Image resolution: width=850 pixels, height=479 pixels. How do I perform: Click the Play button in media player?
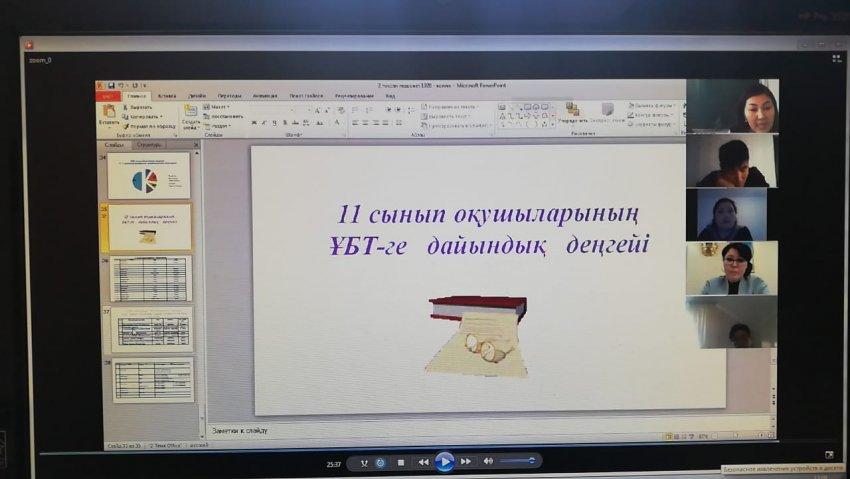(x=445, y=462)
